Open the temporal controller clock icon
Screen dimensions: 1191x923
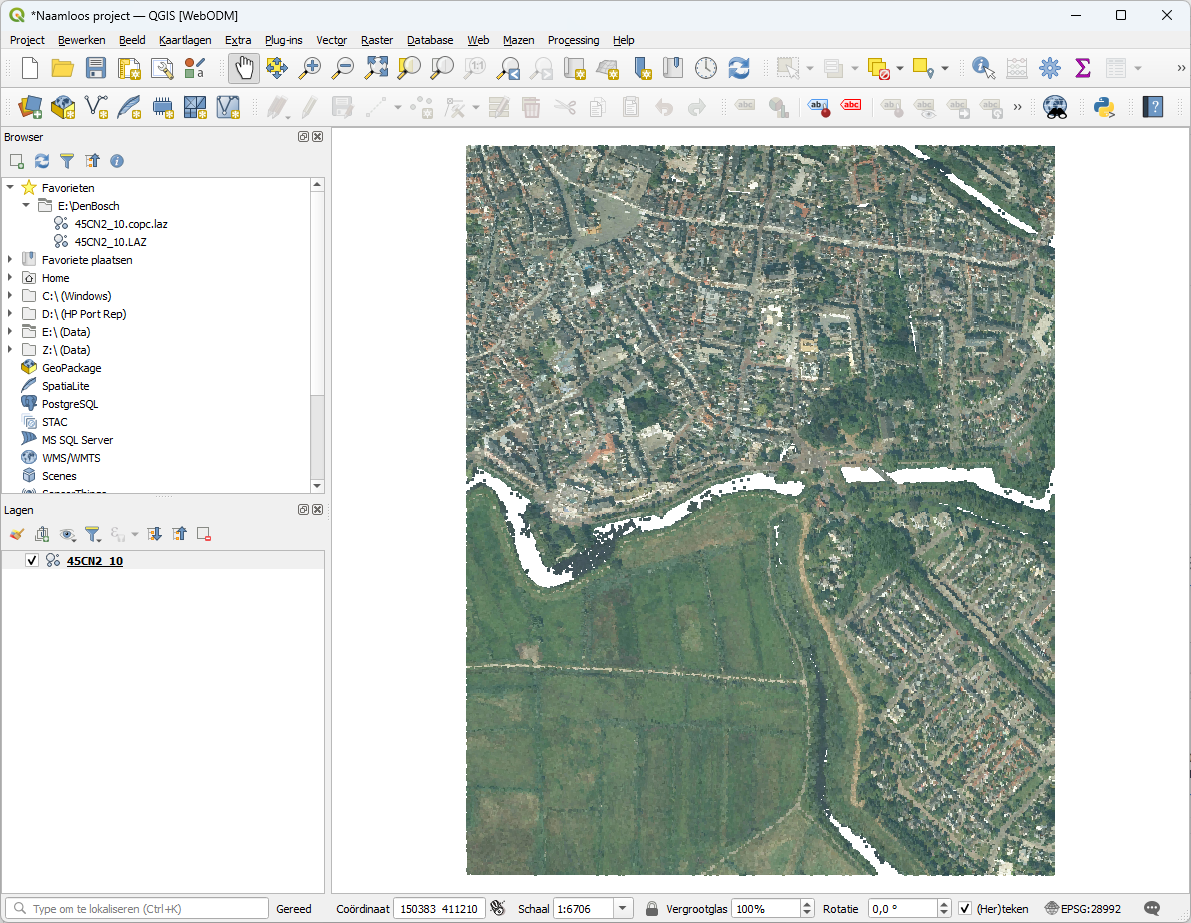pyautogui.click(x=706, y=68)
